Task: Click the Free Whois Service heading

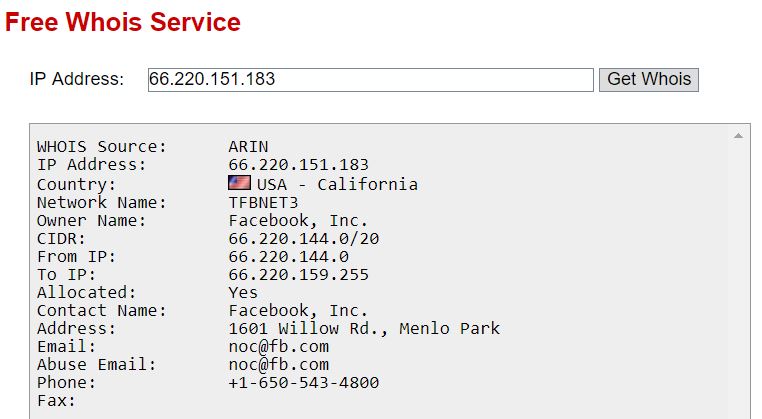Action: (x=122, y=22)
